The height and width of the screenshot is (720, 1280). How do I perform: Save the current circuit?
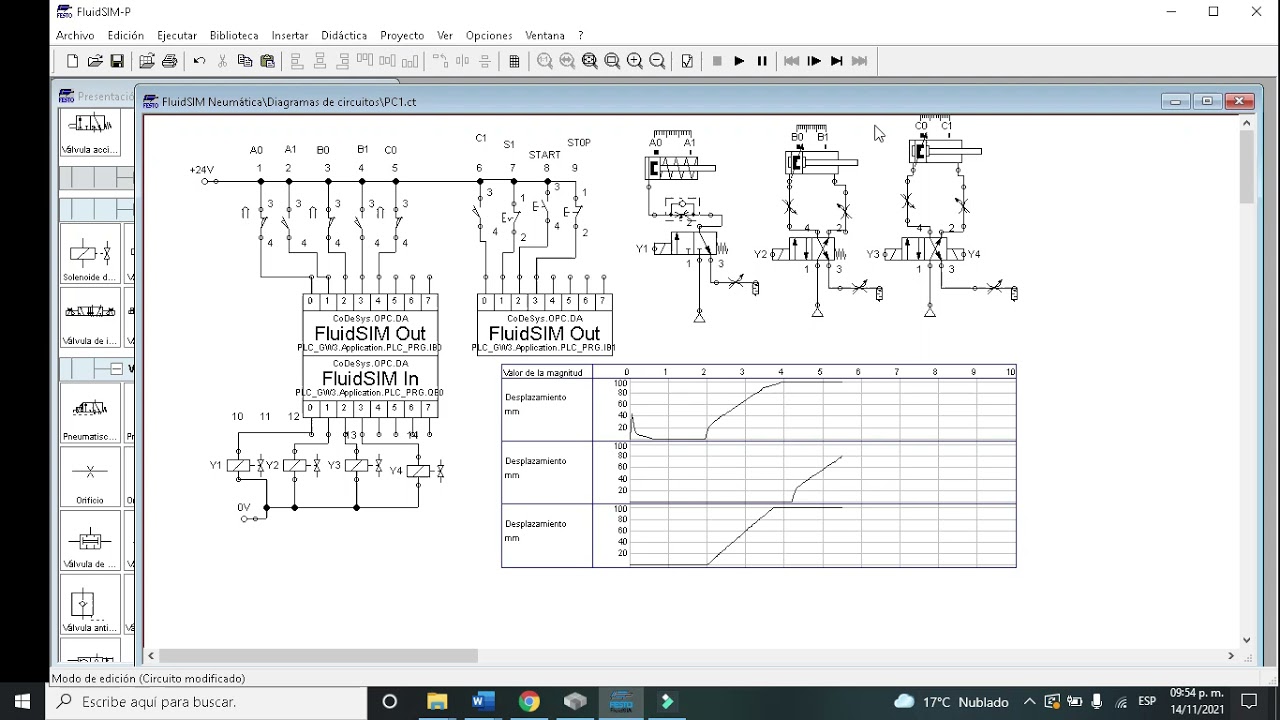click(x=117, y=61)
